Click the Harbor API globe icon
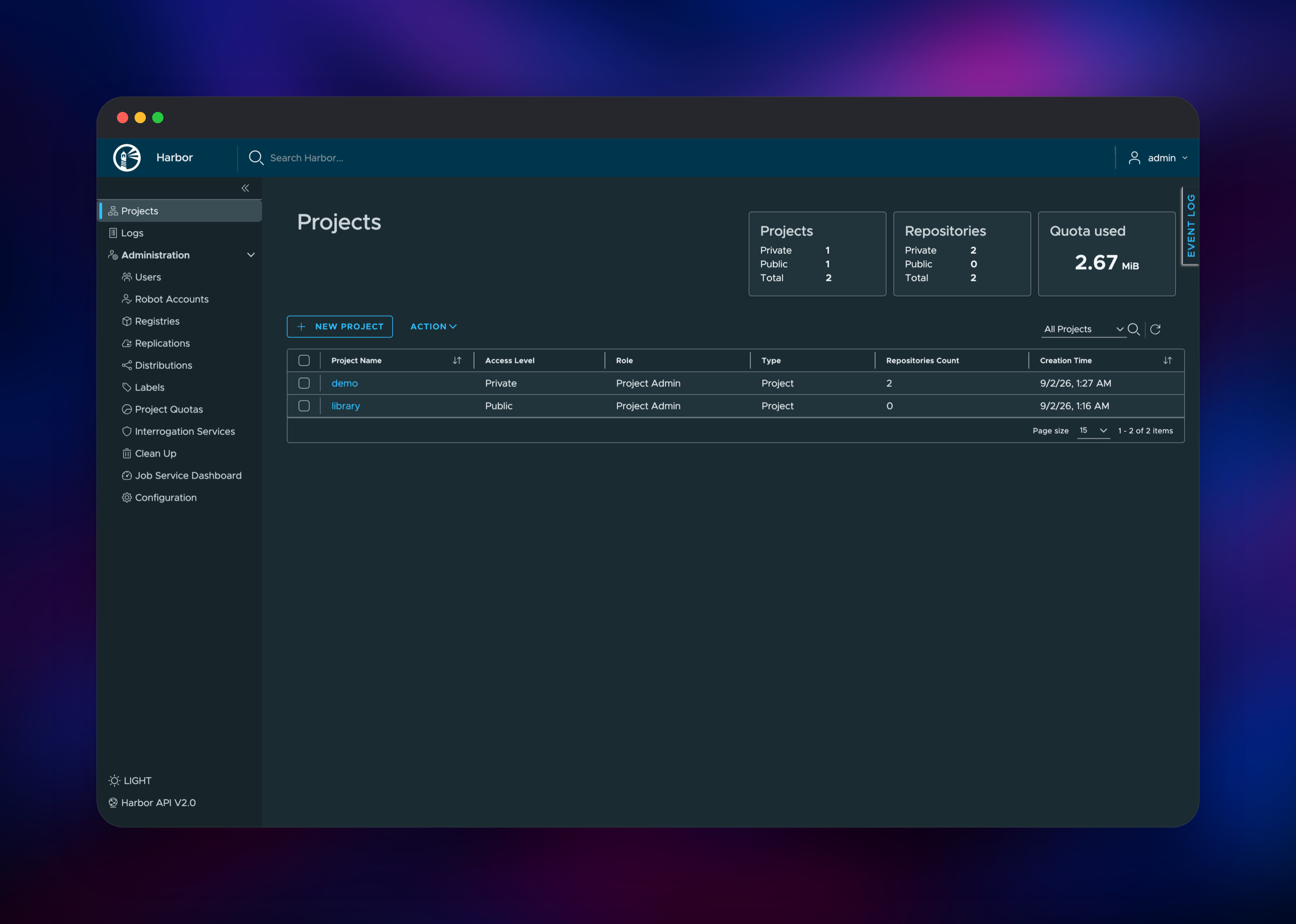 point(113,803)
